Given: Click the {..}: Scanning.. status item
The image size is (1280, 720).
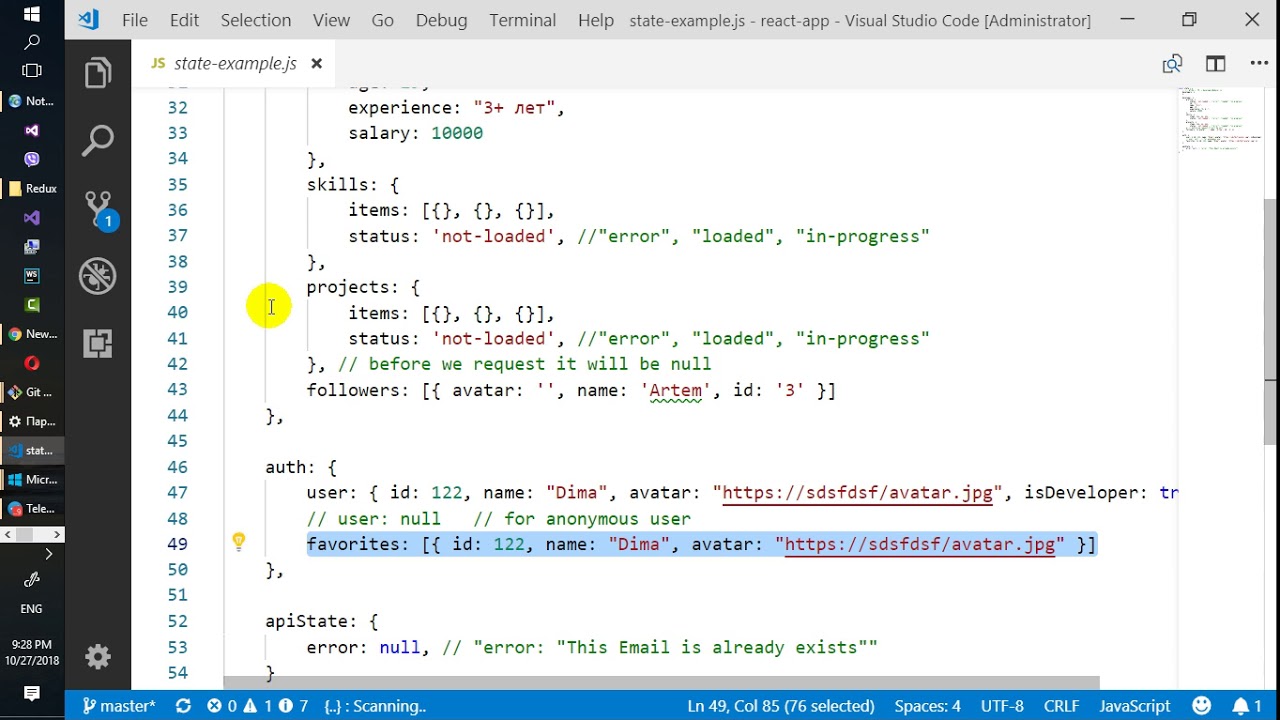Looking at the screenshot, I should pos(375,706).
